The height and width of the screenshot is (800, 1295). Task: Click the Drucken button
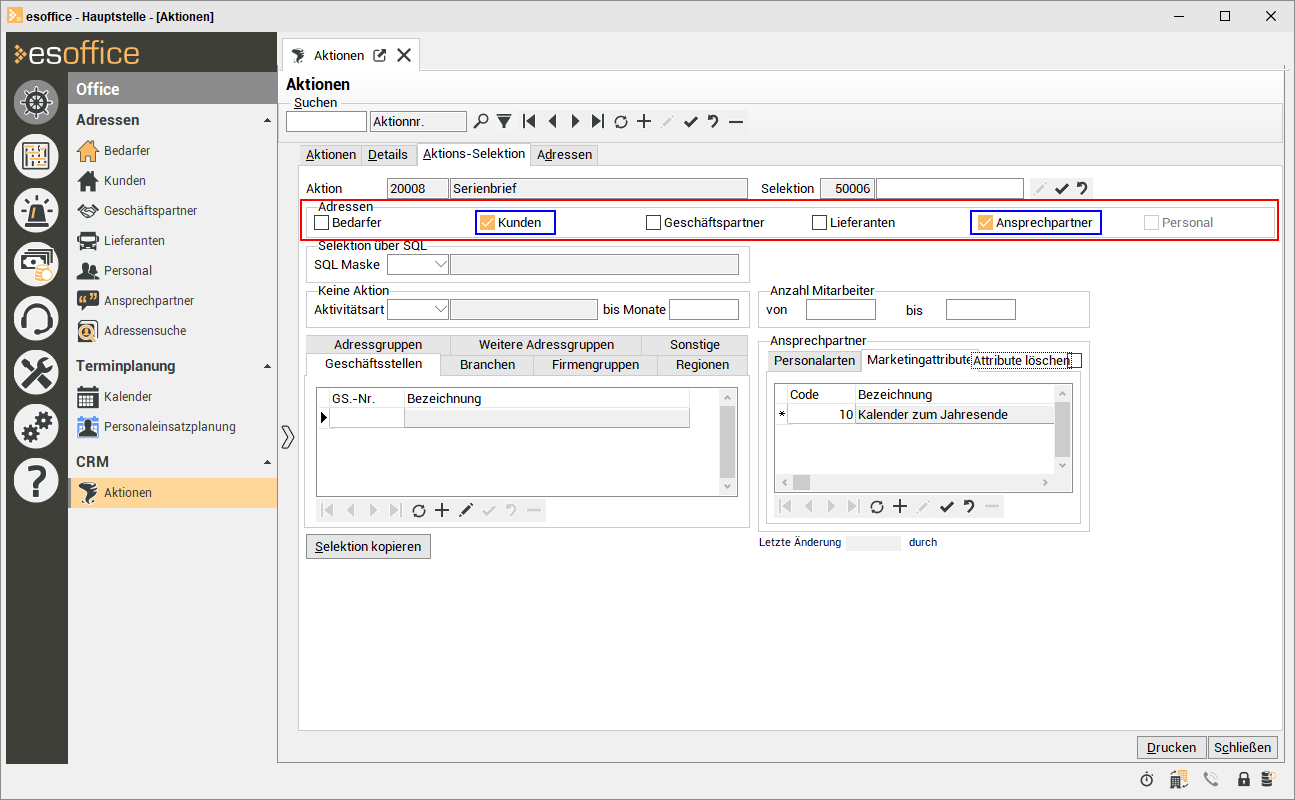(x=1171, y=747)
